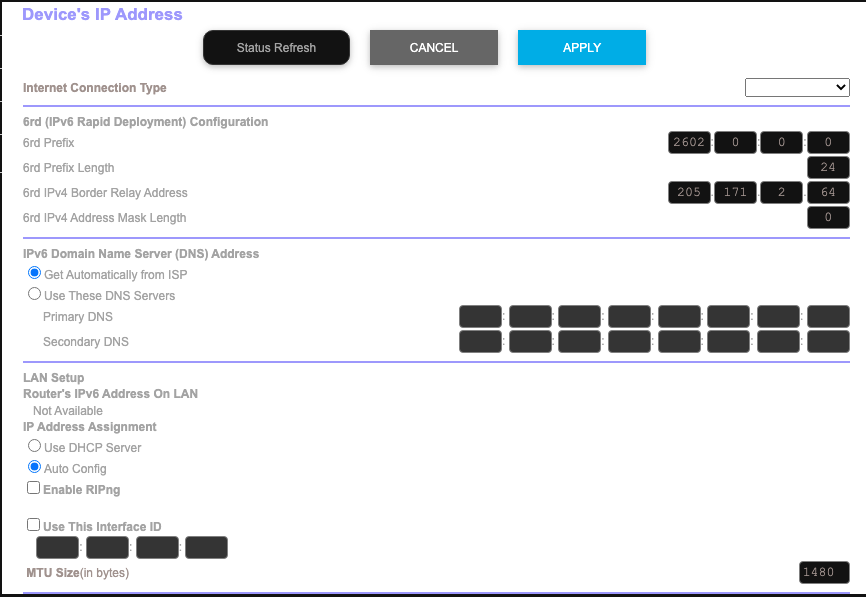Click the Status Refresh button
Screen dimensions: 866x597
coord(276,47)
